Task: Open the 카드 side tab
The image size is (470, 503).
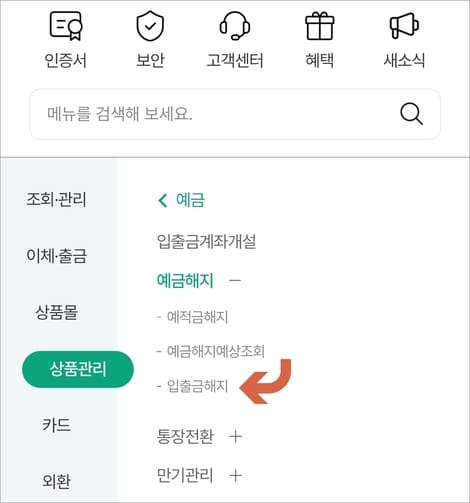Action: click(56, 425)
